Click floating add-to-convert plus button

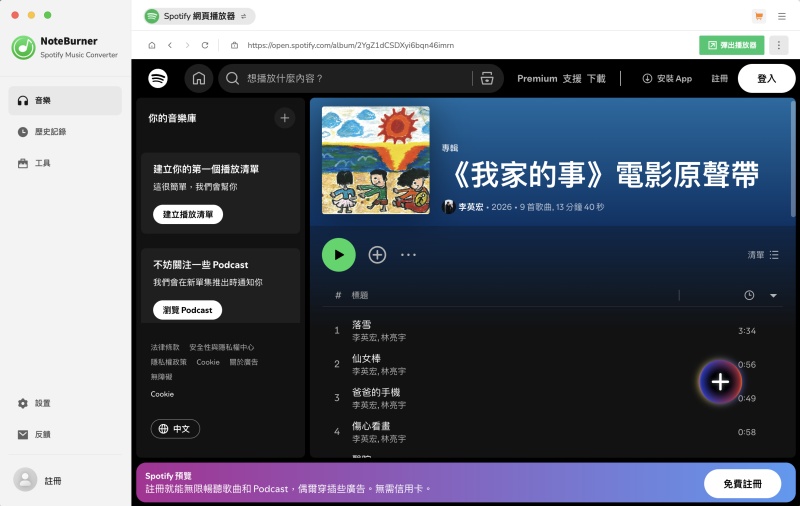click(720, 382)
